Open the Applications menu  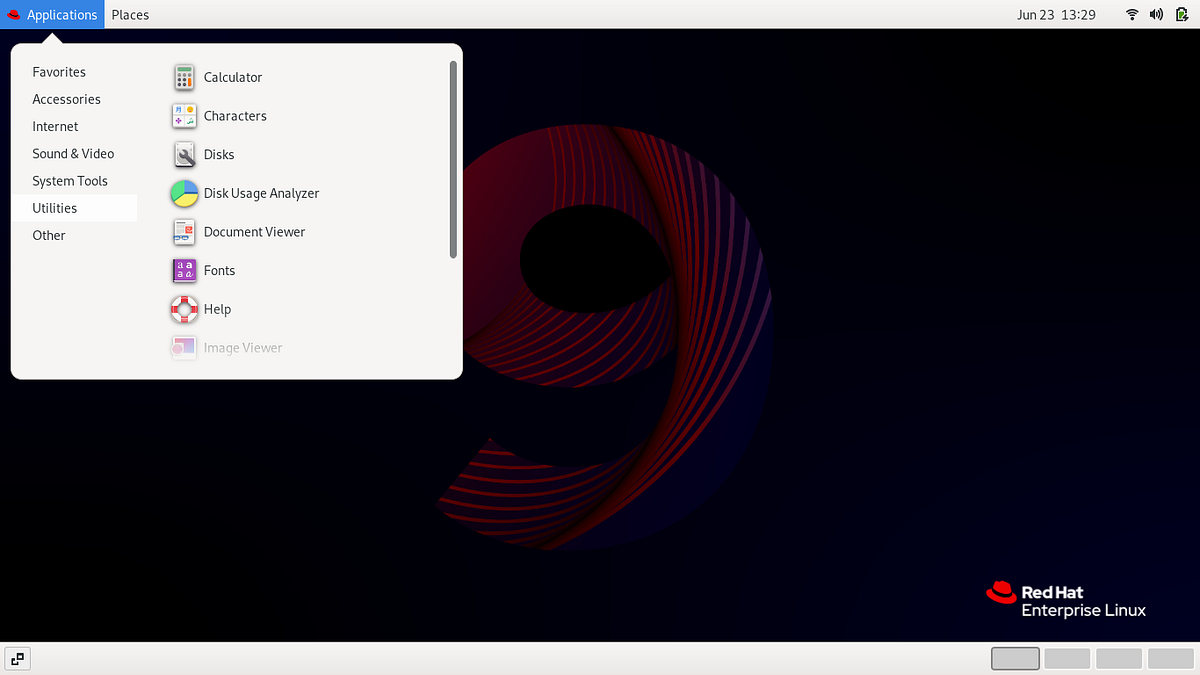click(x=52, y=14)
